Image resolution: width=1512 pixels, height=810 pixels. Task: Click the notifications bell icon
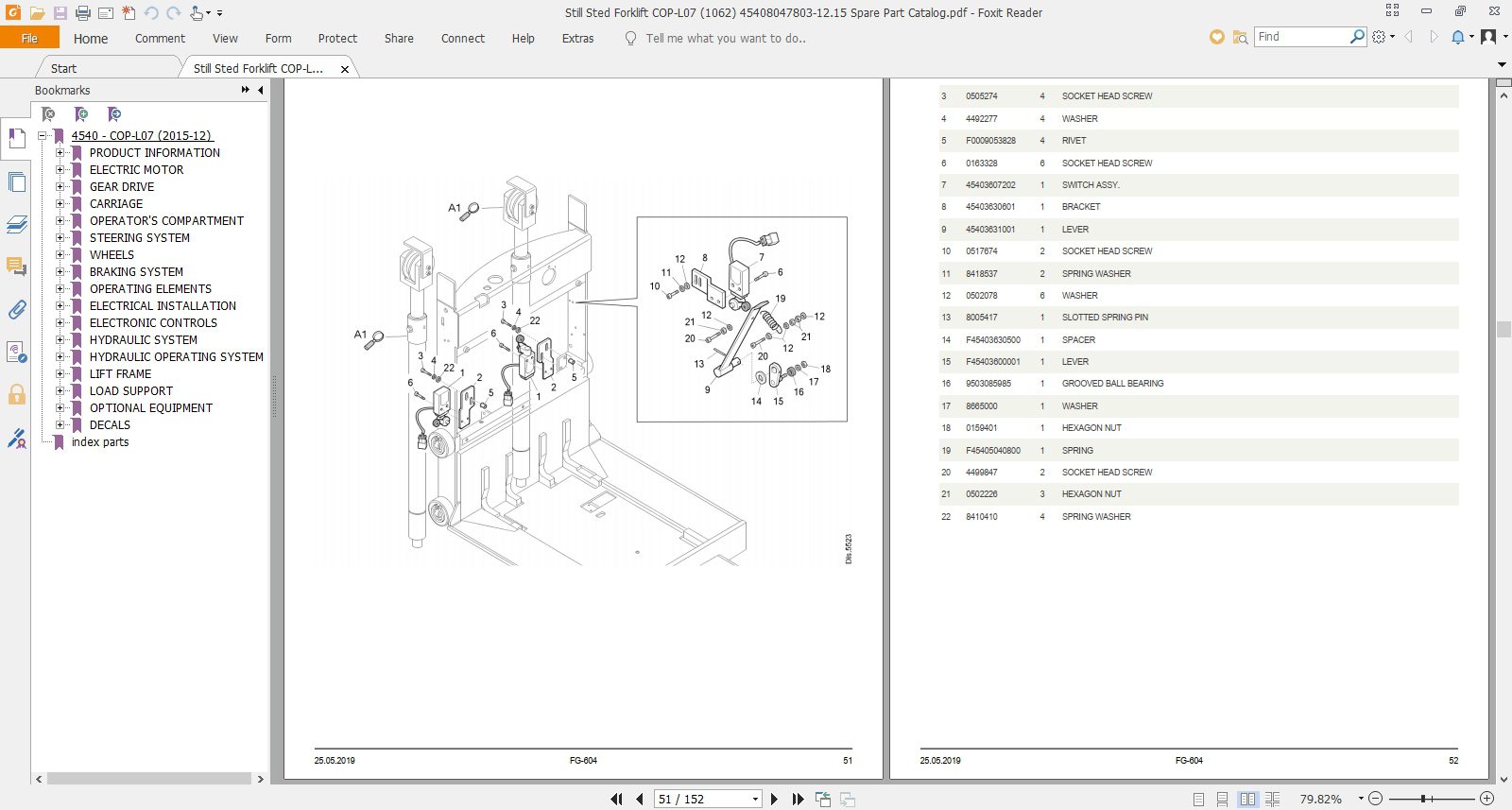[1458, 37]
